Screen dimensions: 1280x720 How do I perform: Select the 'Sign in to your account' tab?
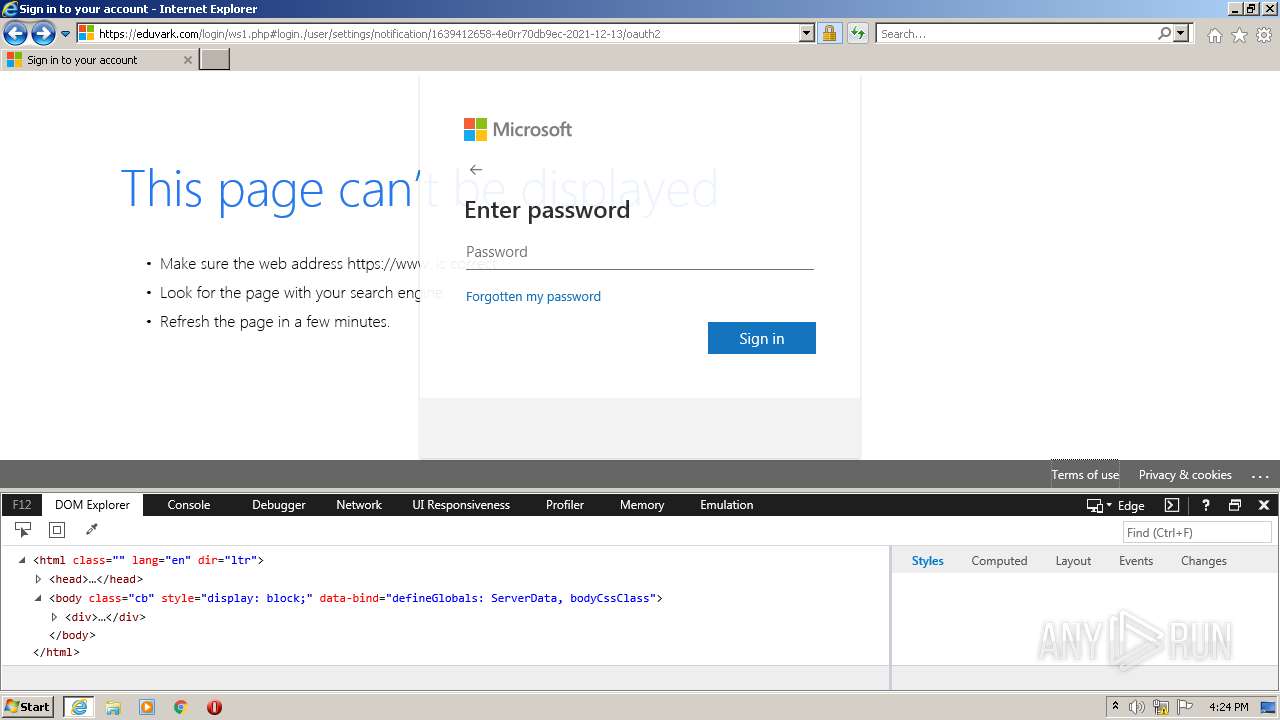point(98,60)
